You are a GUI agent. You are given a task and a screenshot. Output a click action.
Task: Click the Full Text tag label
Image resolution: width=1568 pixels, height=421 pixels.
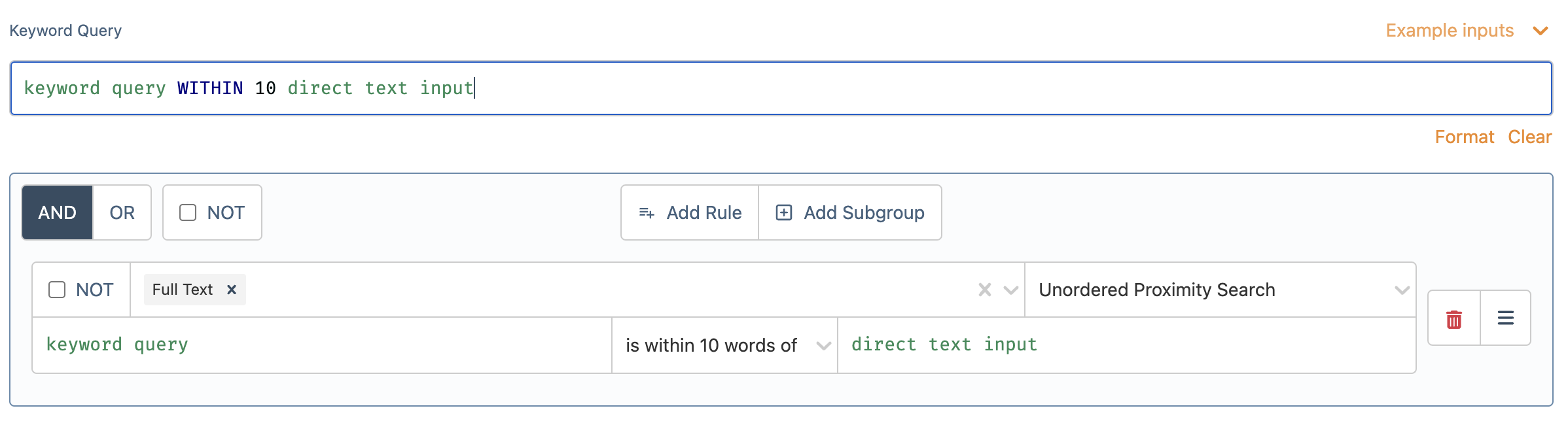pyautogui.click(x=183, y=290)
